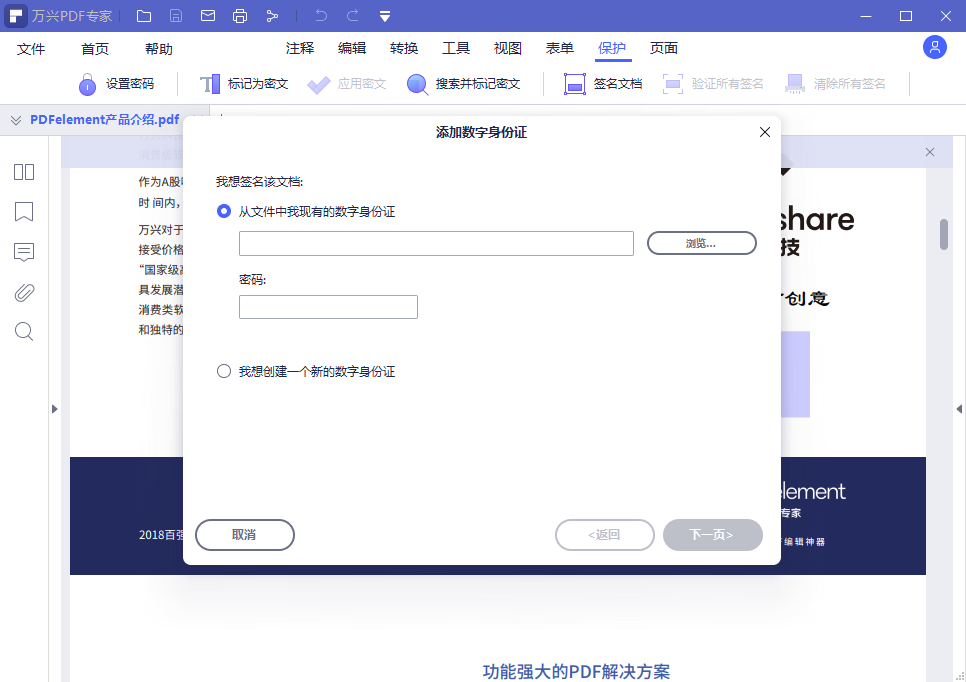Viewport: 966px width, 682px height.
Task: Open the bookmarks panel
Action: tap(23, 212)
